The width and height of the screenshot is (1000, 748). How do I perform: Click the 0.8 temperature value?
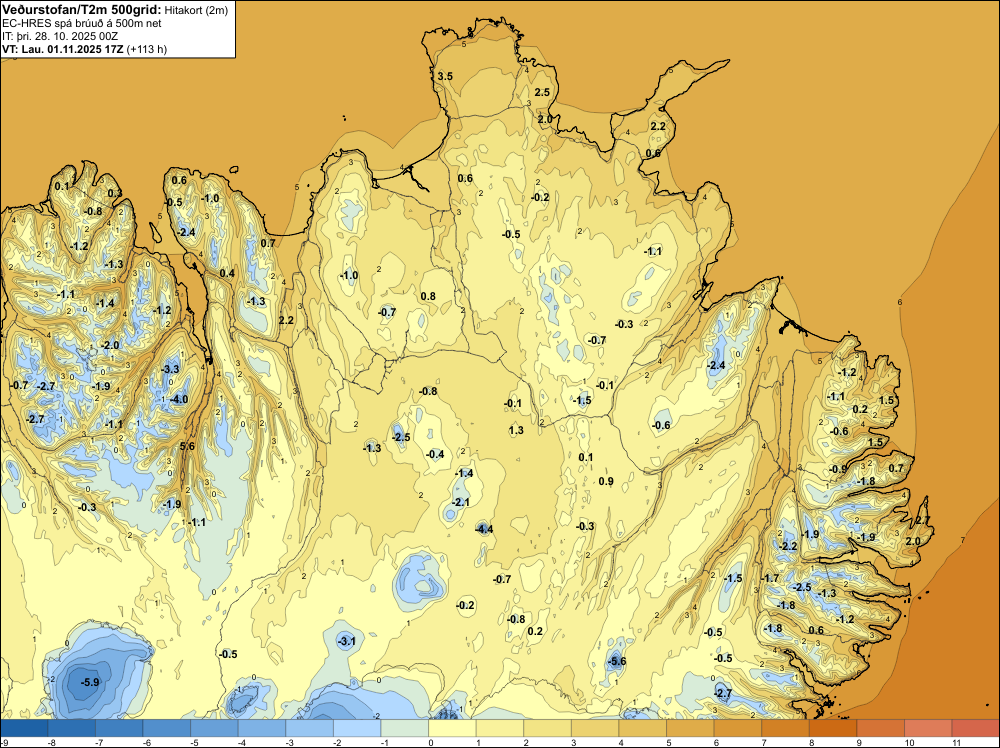point(428,296)
